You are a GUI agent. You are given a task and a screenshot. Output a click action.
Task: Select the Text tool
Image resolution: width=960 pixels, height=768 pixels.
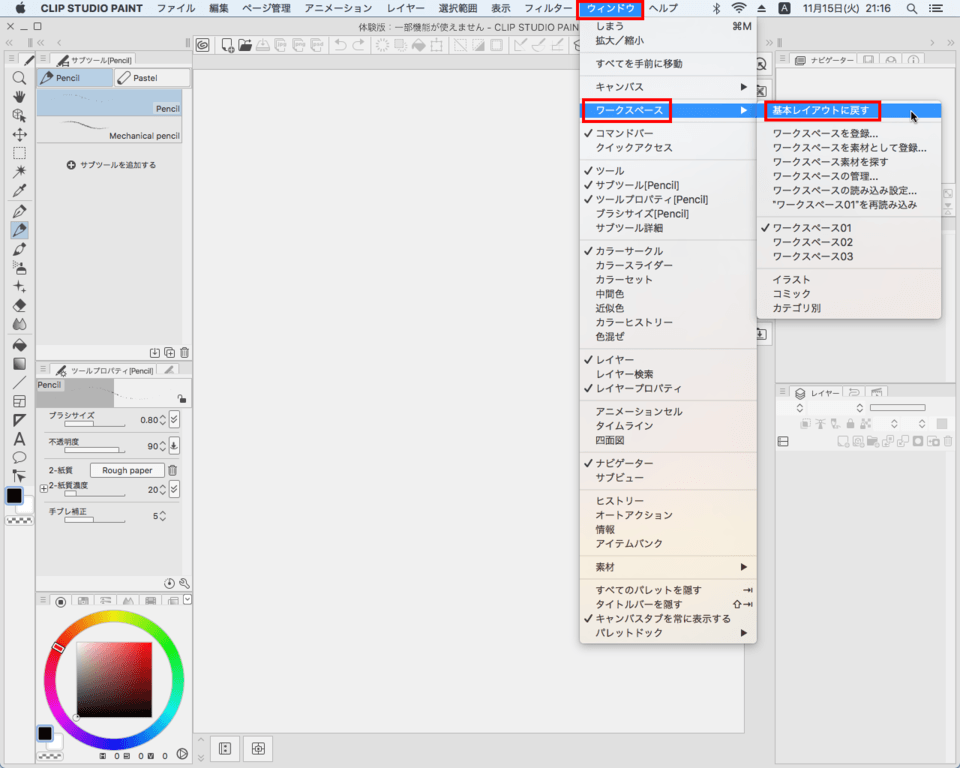[x=20, y=439]
